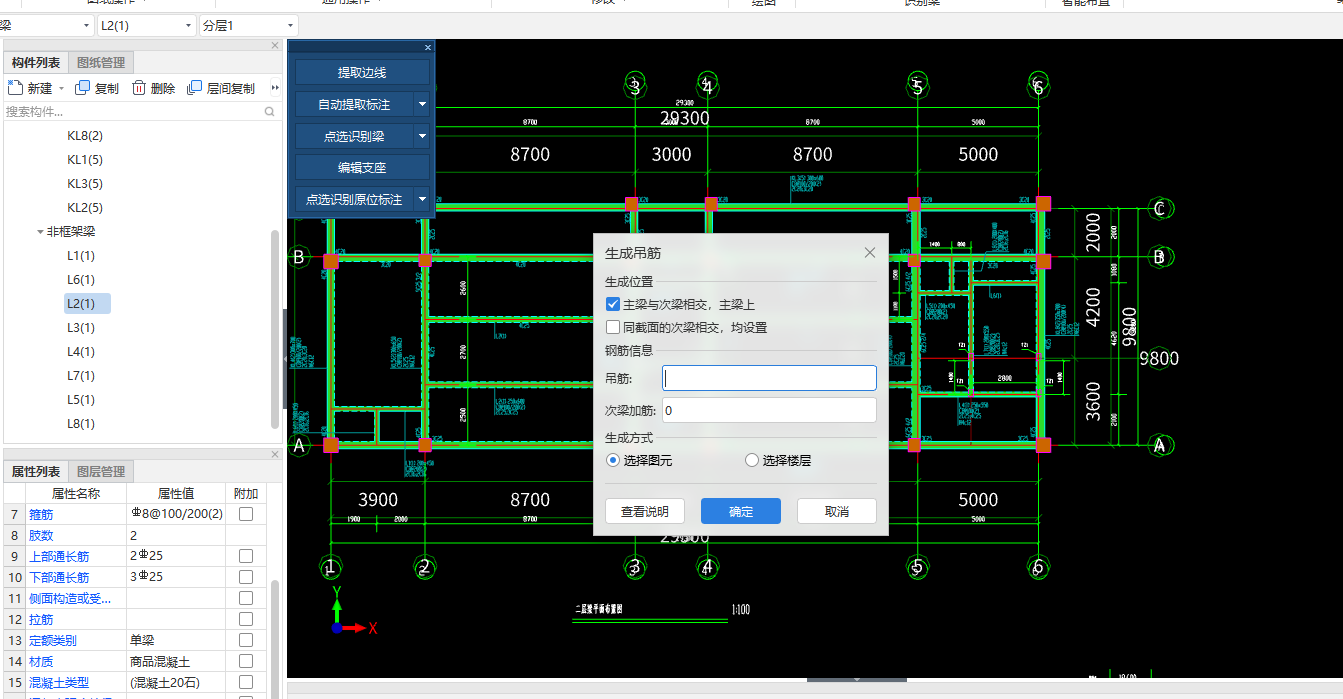Click the 单梁 property value cell
The width and height of the screenshot is (1343, 699).
(x=176, y=640)
